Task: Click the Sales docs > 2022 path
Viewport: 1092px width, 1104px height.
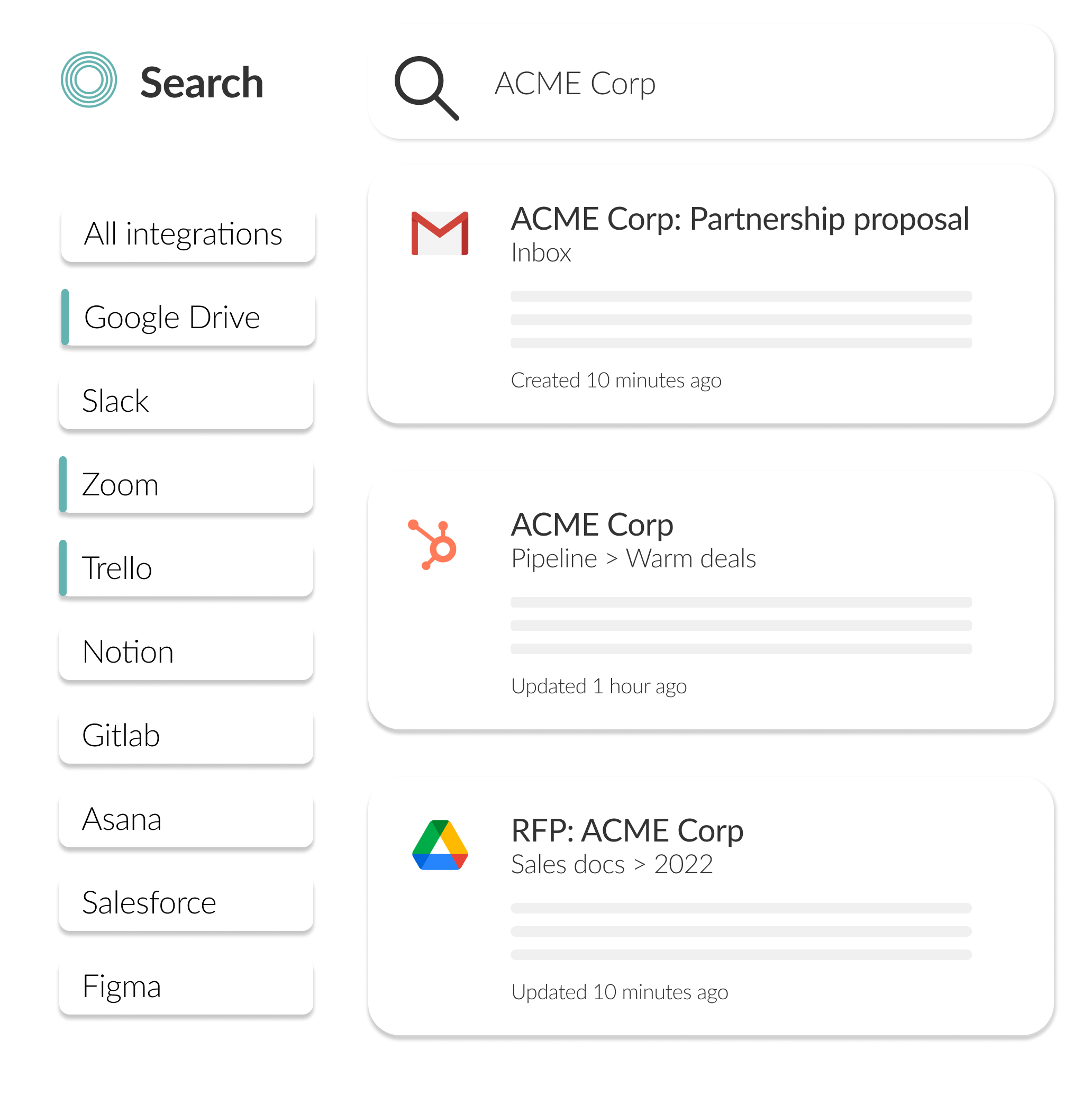Action: 612,864
